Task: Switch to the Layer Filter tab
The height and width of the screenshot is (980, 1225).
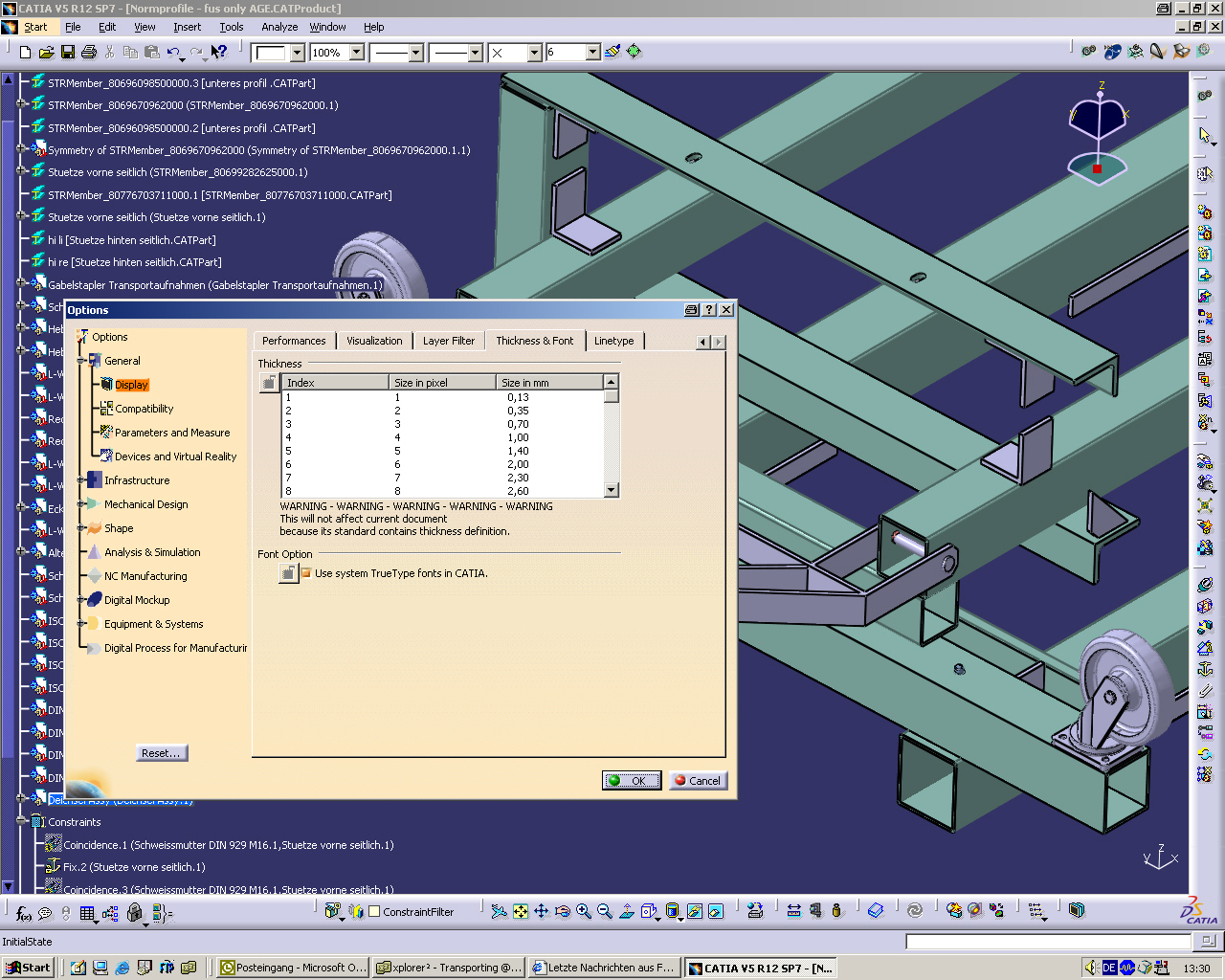Action: coord(449,341)
